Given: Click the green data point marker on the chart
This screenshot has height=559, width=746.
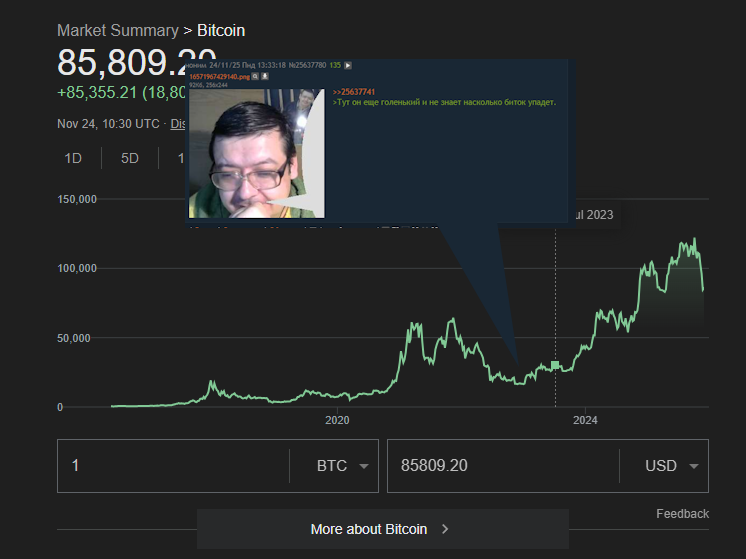Looking at the screenshot, I should [555, 365].
